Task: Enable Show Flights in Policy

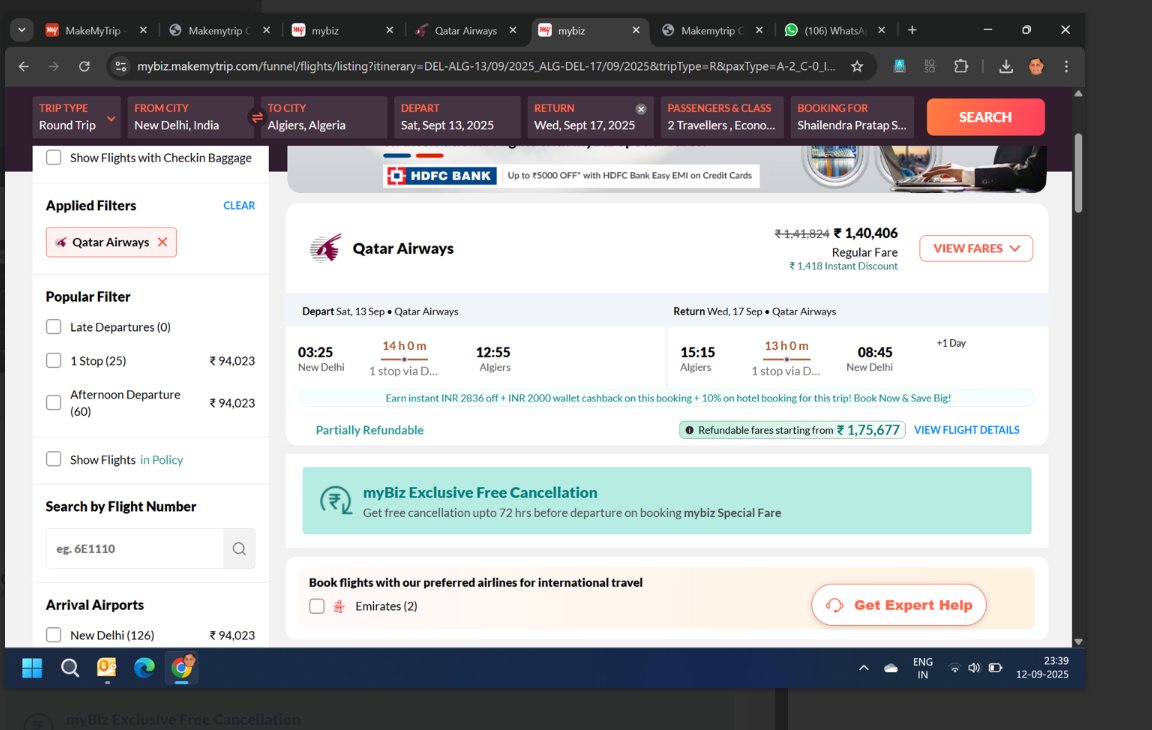Action: [x=54, y=460]
